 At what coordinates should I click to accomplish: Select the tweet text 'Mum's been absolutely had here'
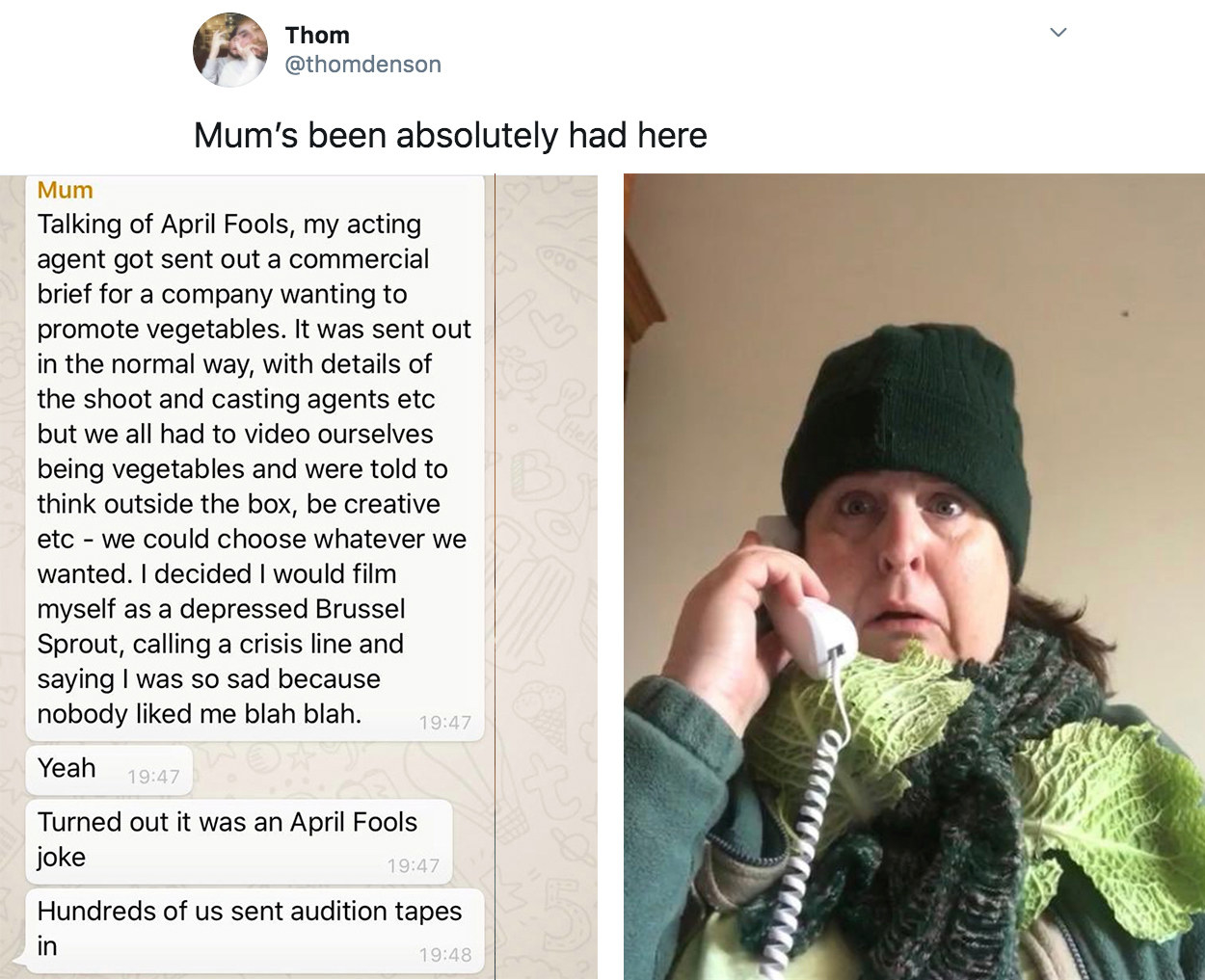(450, 135)
